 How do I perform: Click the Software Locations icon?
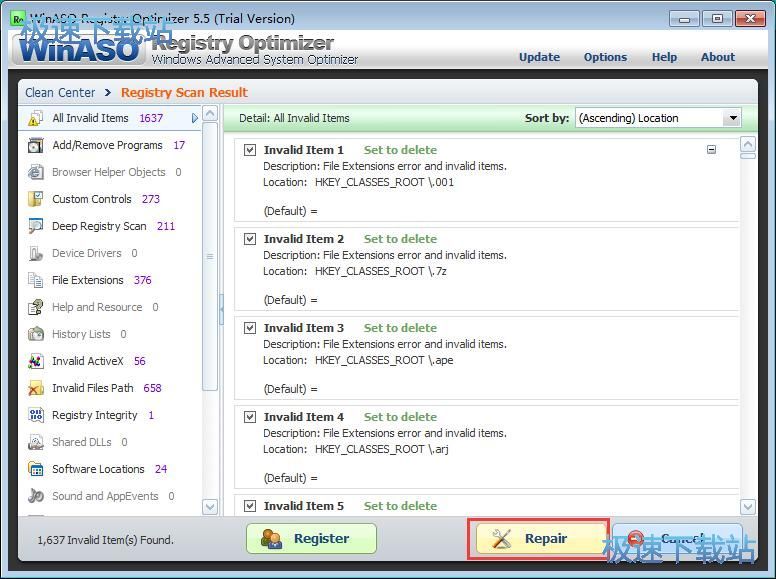pos(36,469)
